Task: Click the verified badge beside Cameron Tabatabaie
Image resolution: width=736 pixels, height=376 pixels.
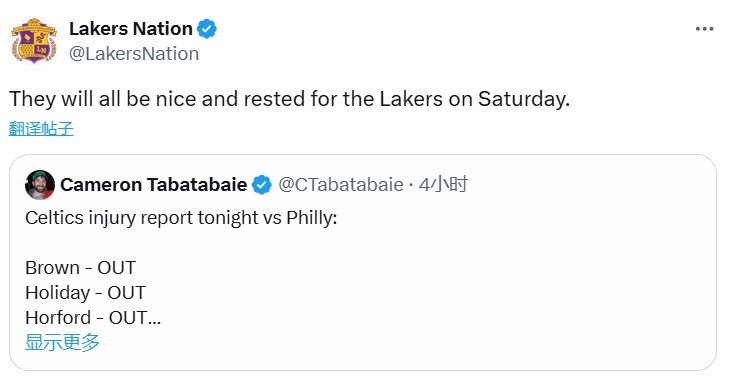Action: pyautogui.click(x=262, y=185)
